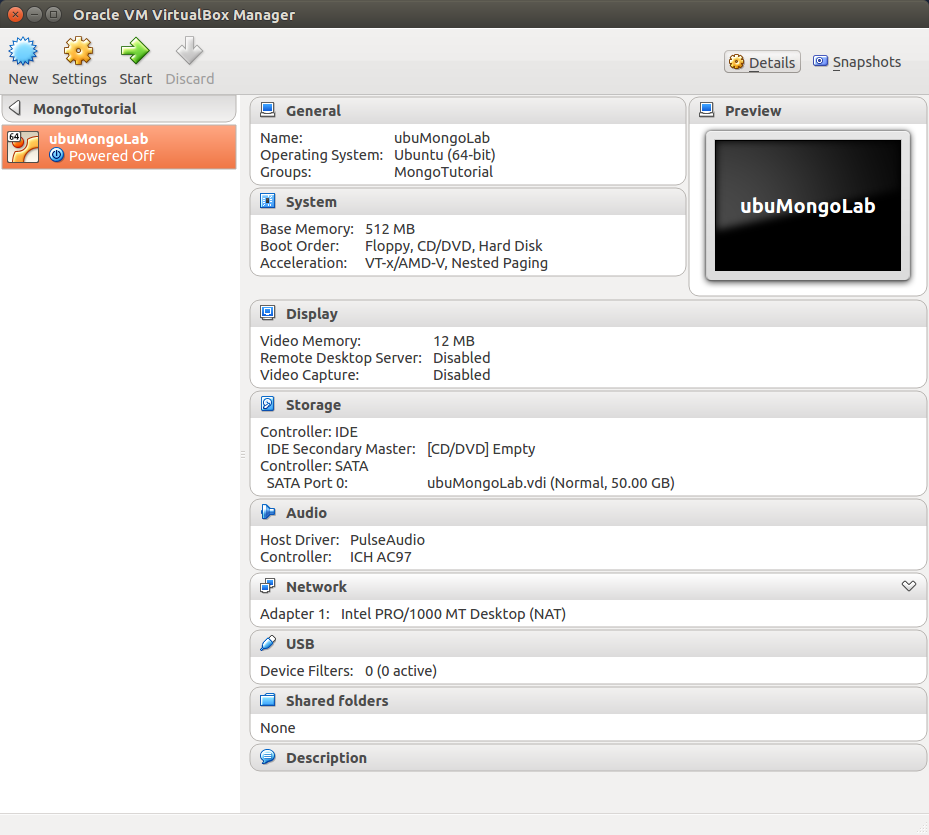Open General settings via its header title

[313, 111]
